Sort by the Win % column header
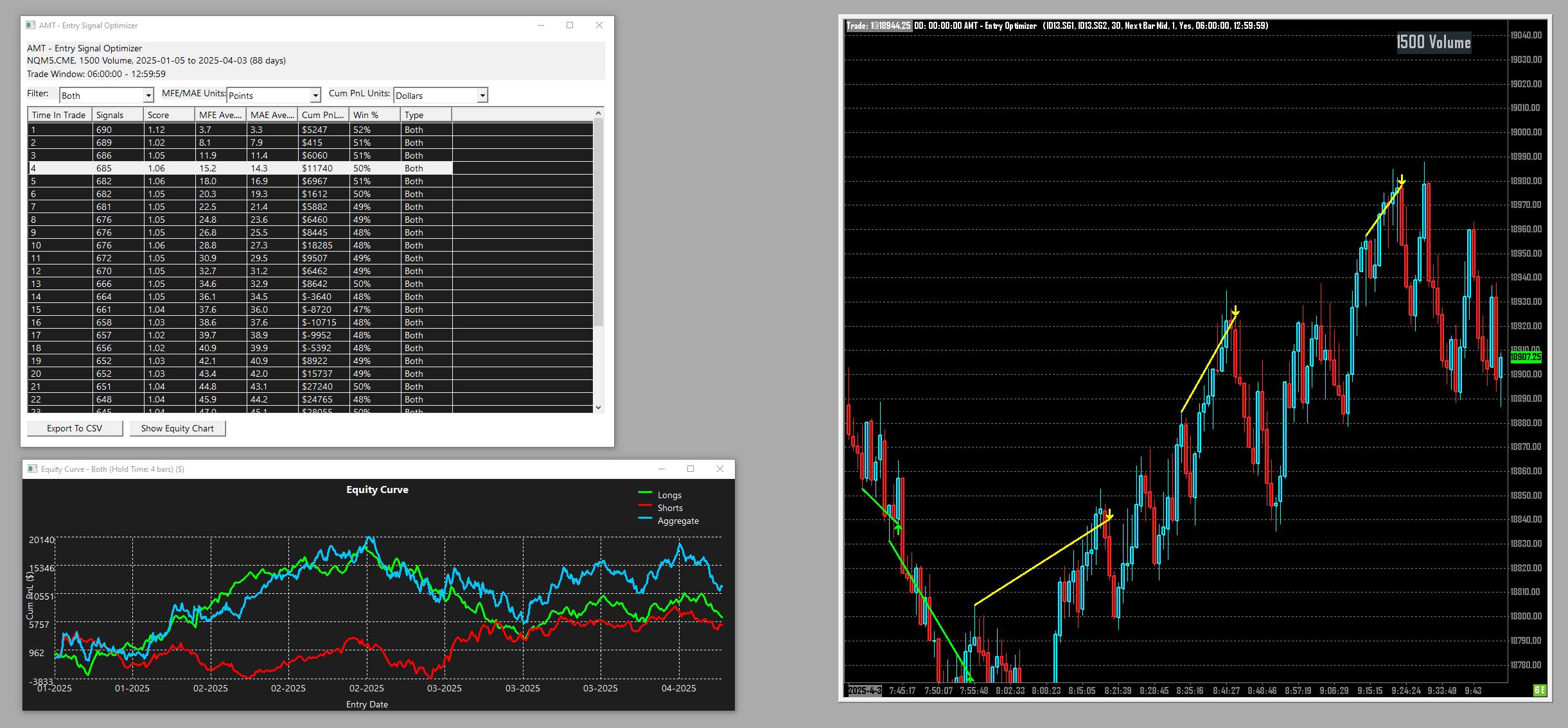Viewport: 1568px width, 728px height. tap(374, 115)
